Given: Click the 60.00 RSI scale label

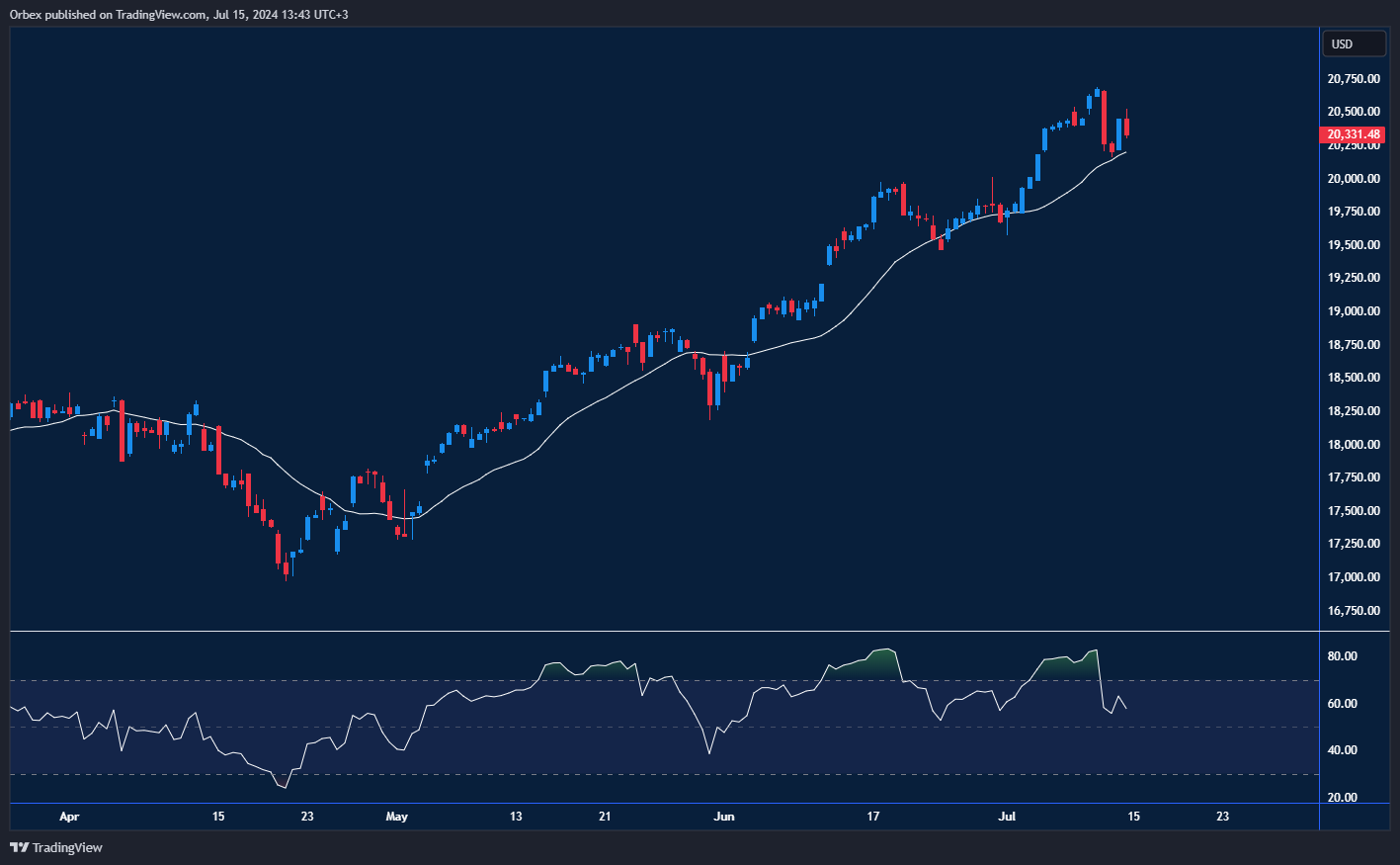Looking at the screenshot, I should pyautogui.click(x=1342, y=704).
